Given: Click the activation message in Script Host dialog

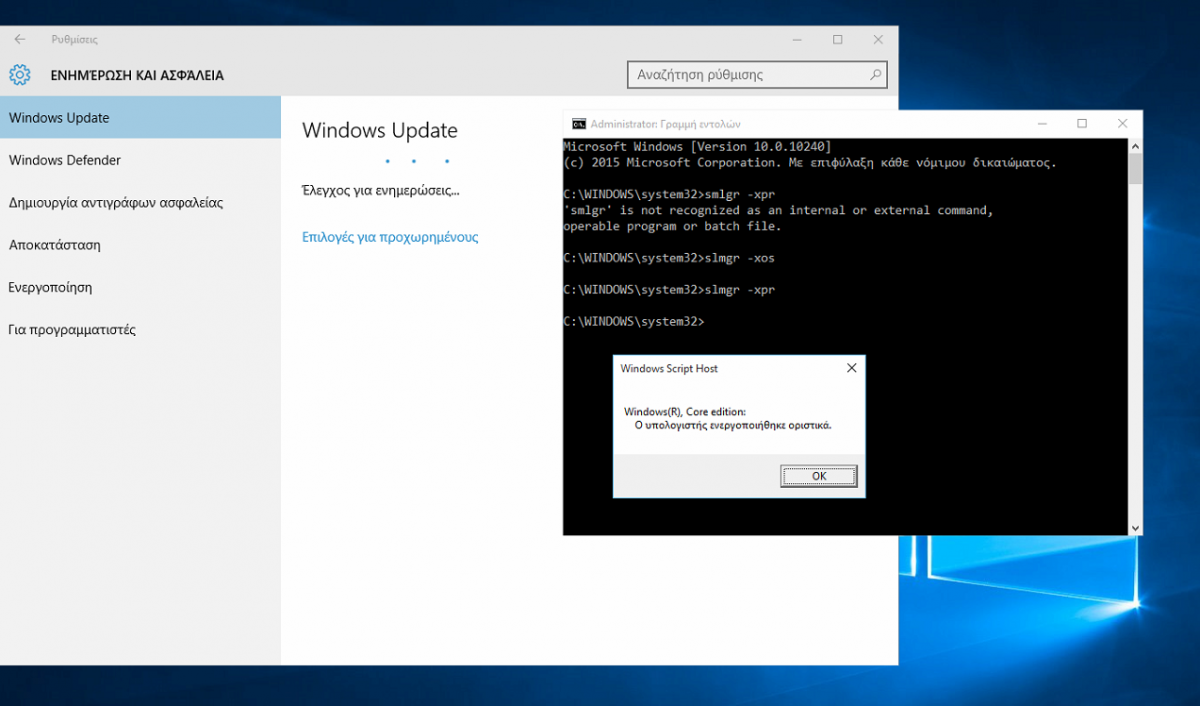Looking at the screenshot, I should coord(733,425).
